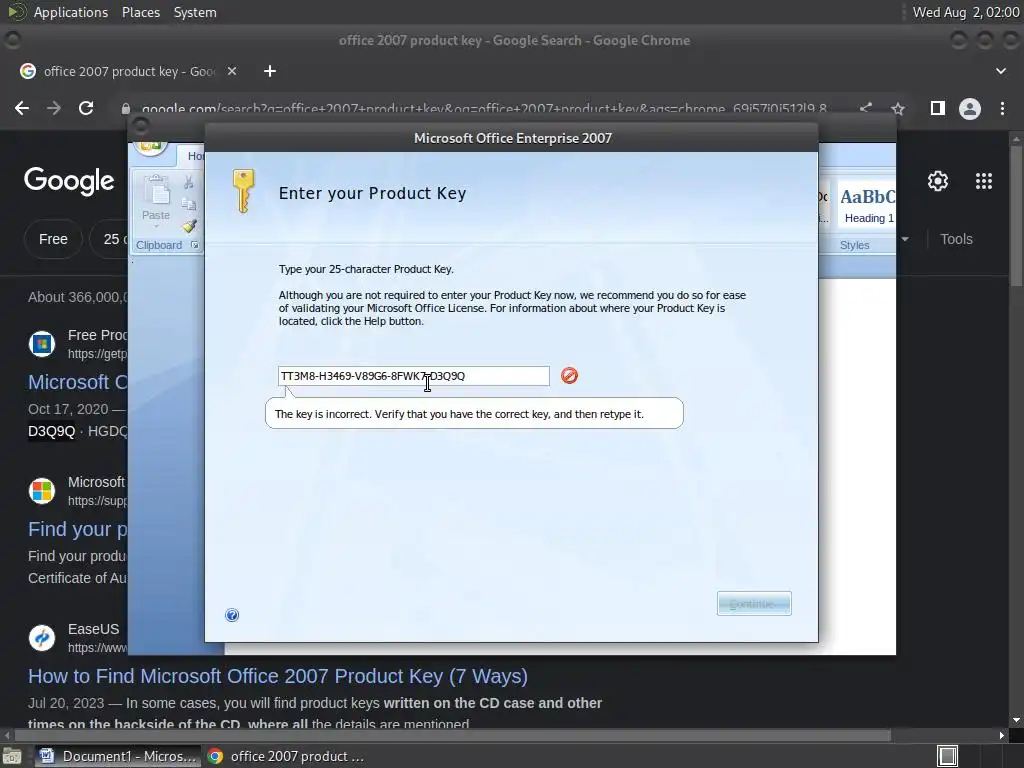Image resolution: width=1024 pixels, height=768 pixels.
Task: Switch to Chrome taskbar item
Action: pos(285,756)
